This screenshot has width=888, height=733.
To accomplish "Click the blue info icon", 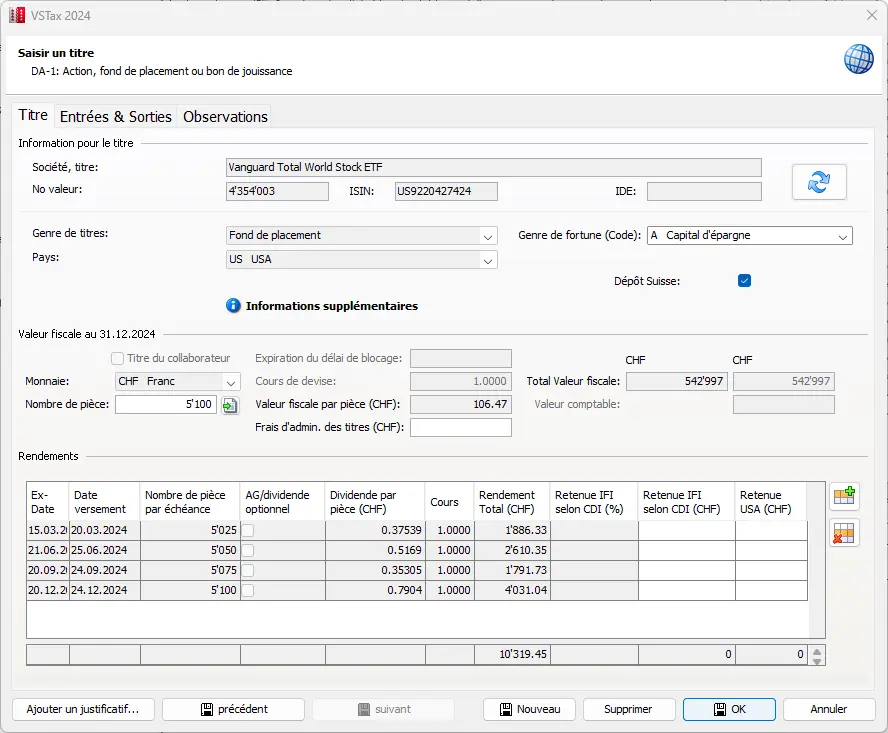I will [x=233, y=306].
